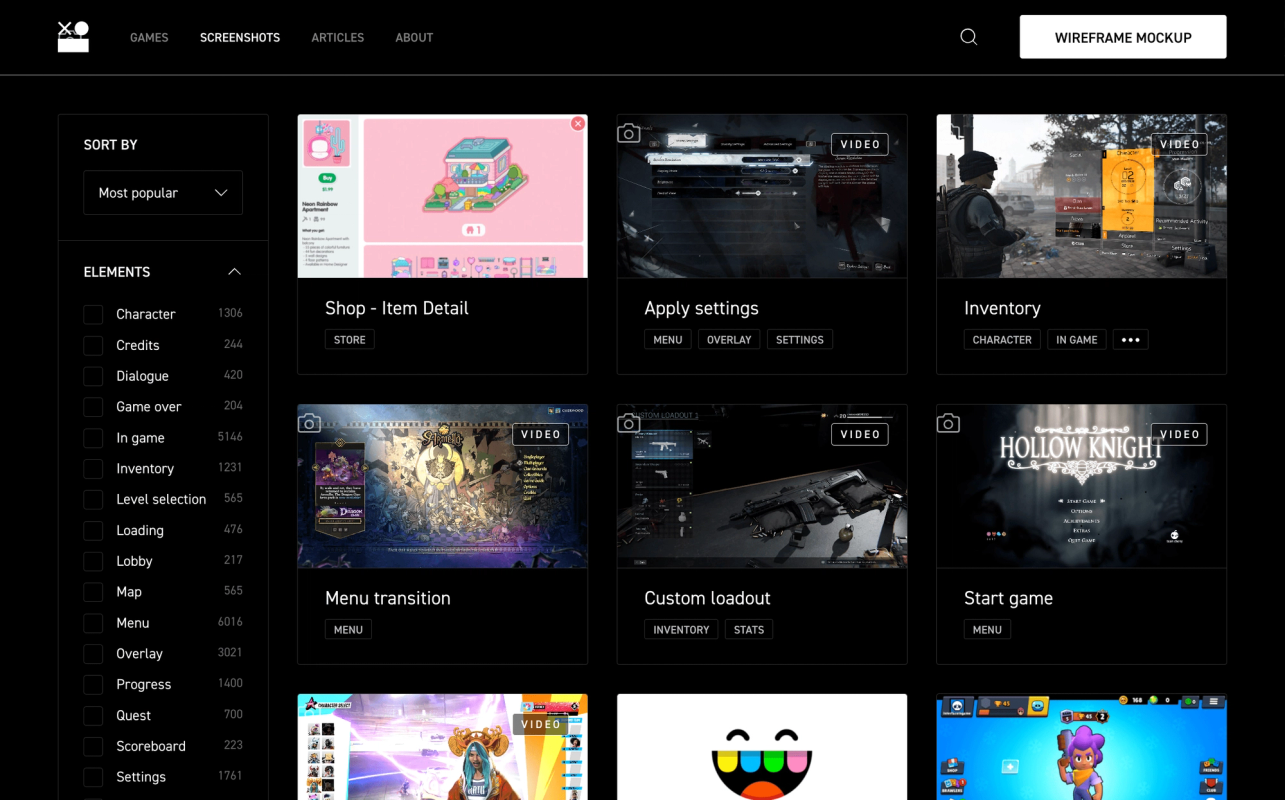Image resolution: width=1285 pixels, height=800 pixels.
Task: Select the Game over checkbox
Action: 93,407
